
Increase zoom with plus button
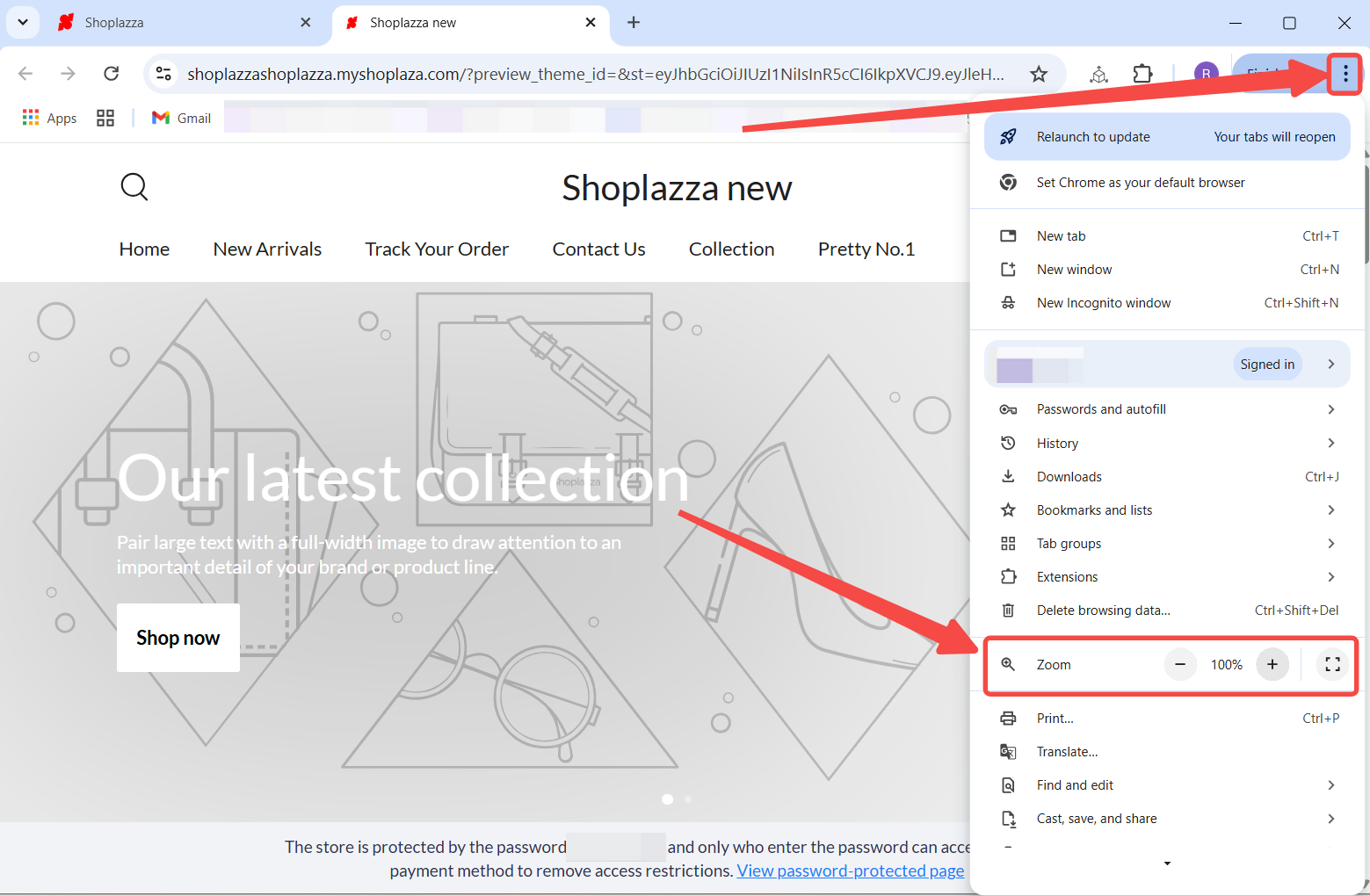pyautogui.click(x=1272, y=664)
